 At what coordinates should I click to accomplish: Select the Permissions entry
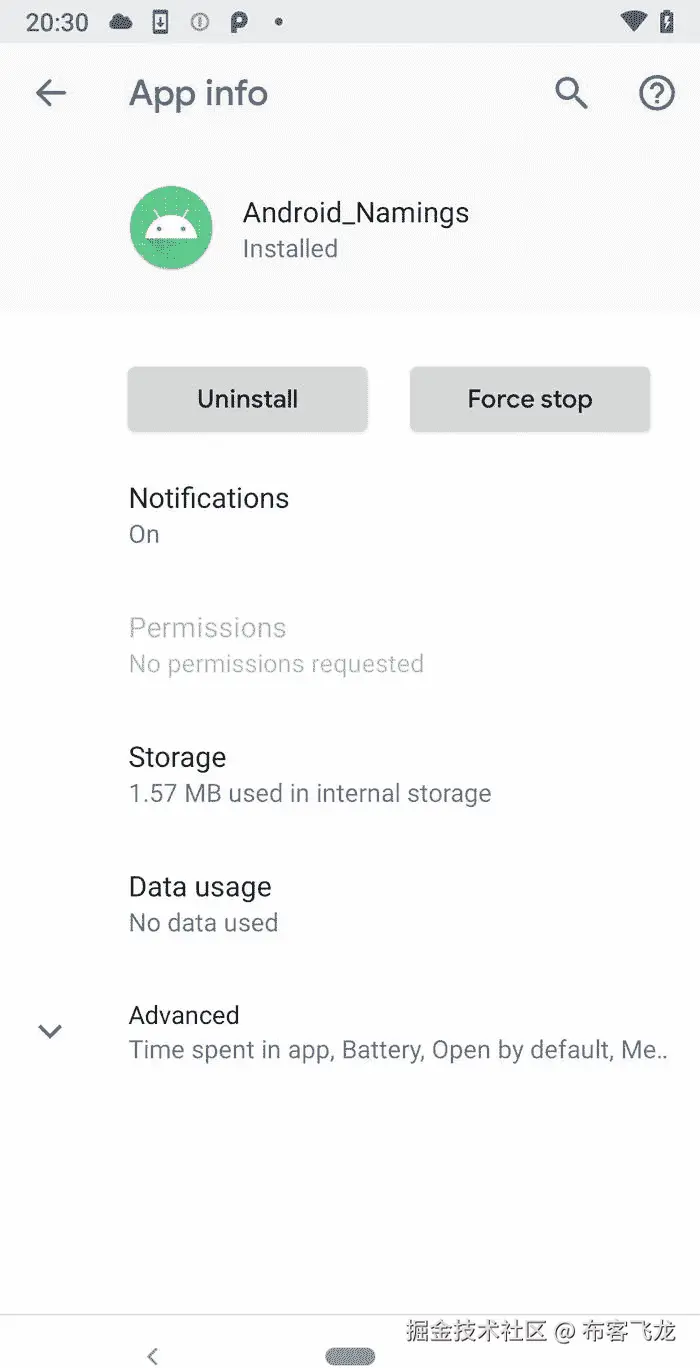276,645
